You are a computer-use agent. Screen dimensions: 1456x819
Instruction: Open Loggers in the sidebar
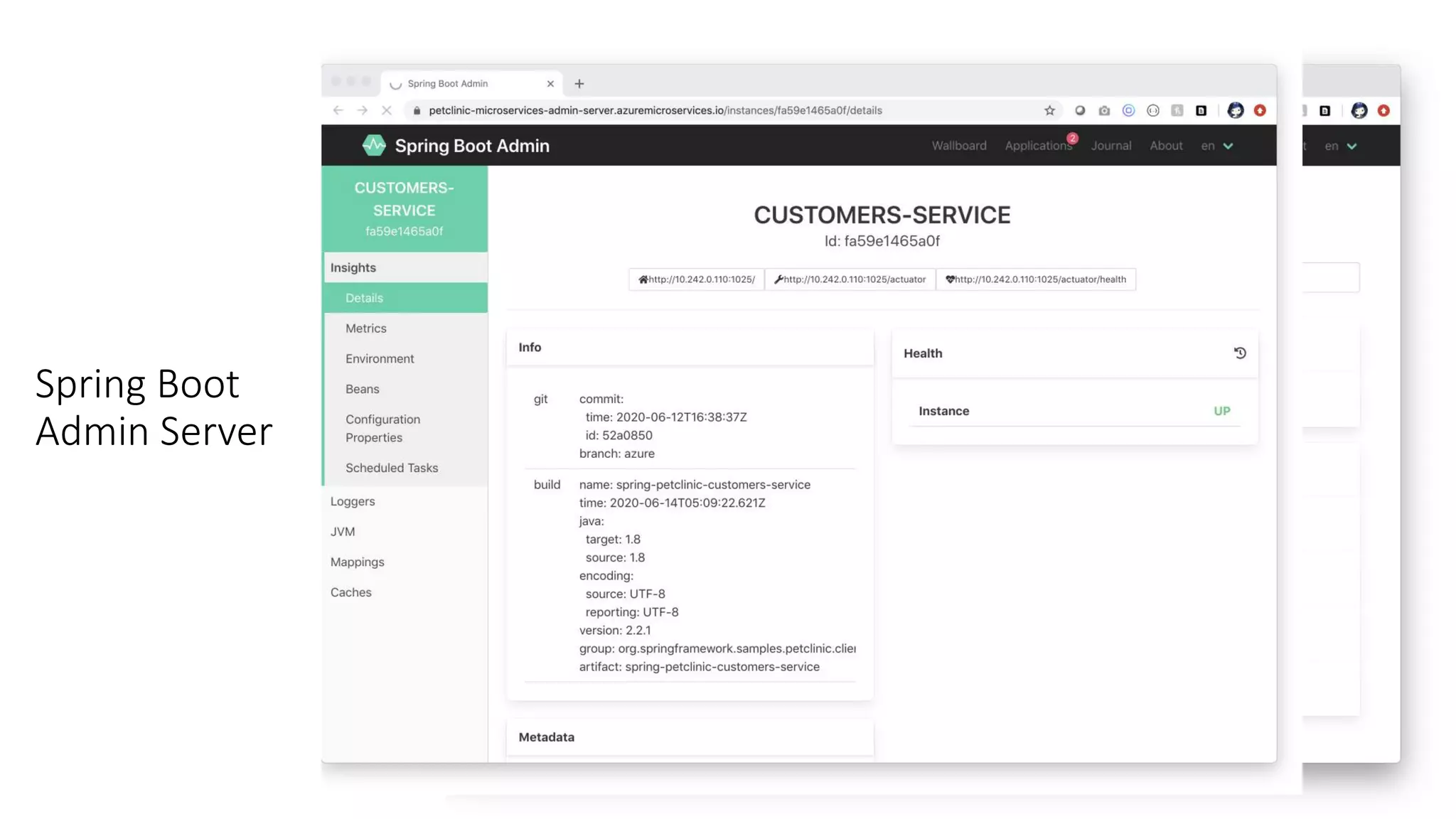pyautogui.click(x=405, y=501)
